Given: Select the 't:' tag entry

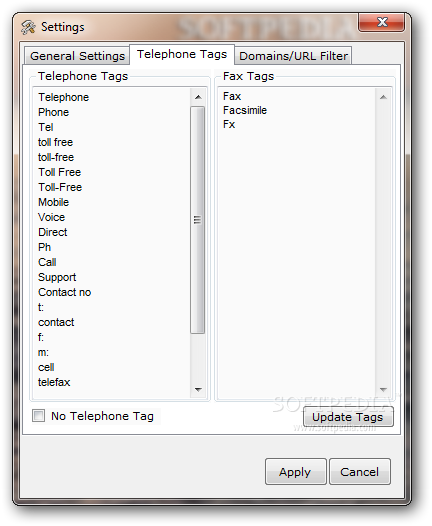Looking at the screenshot, I should (41, 307).
